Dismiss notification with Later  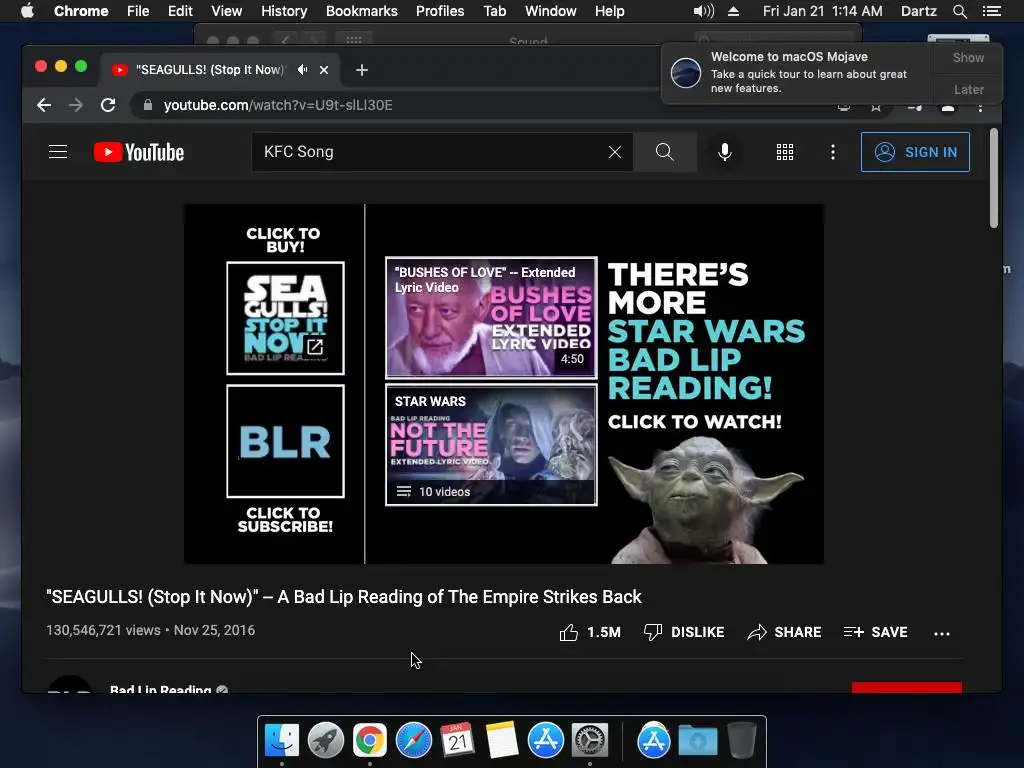(x=968, y=89)
